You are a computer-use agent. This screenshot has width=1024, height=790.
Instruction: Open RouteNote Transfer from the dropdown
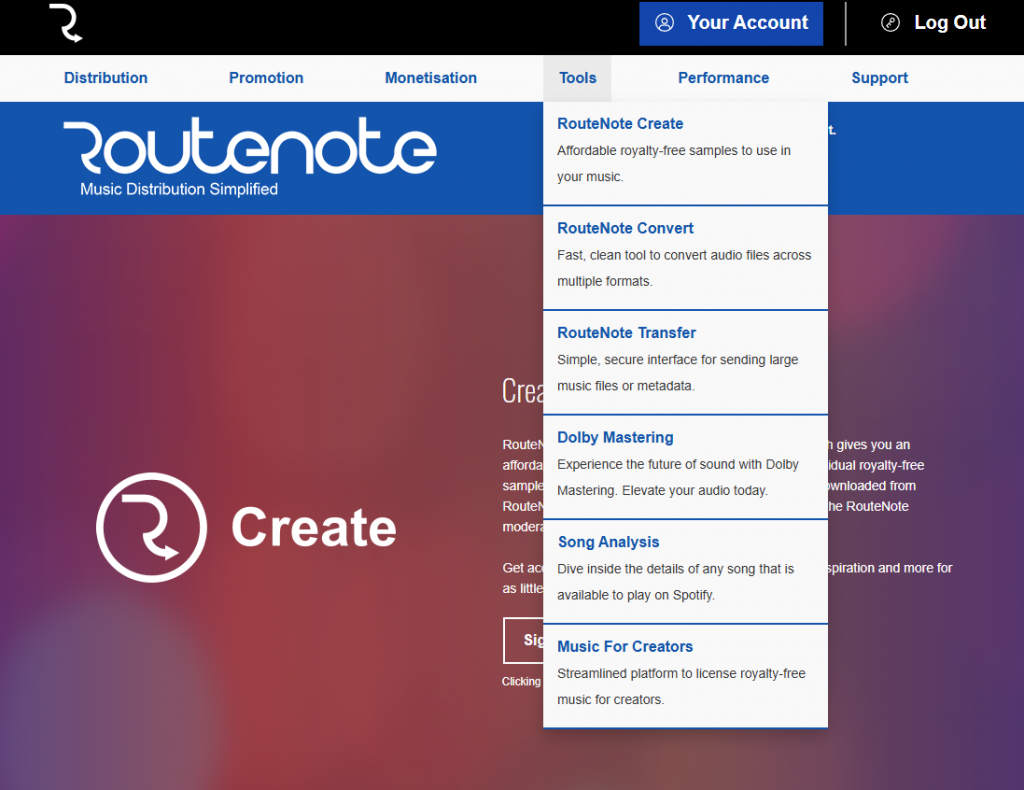[x=626, y=333]
